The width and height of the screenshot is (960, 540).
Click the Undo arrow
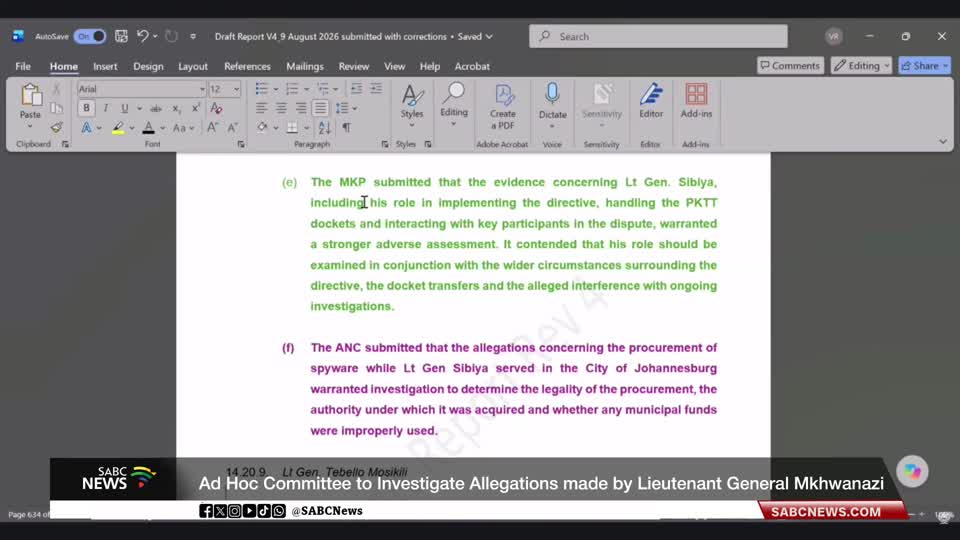(x=143, y=37)
